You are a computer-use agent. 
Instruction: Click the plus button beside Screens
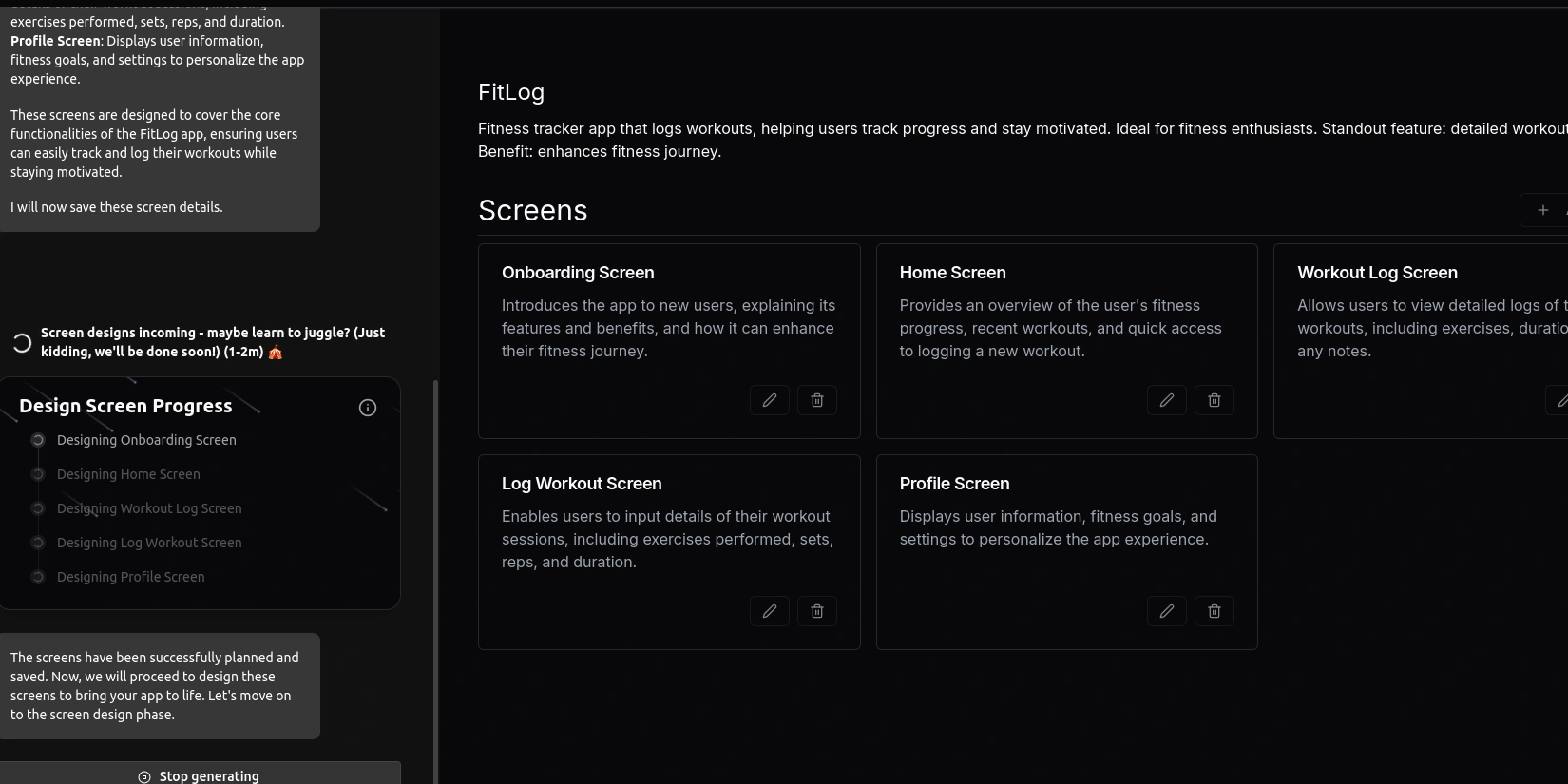1542,210
